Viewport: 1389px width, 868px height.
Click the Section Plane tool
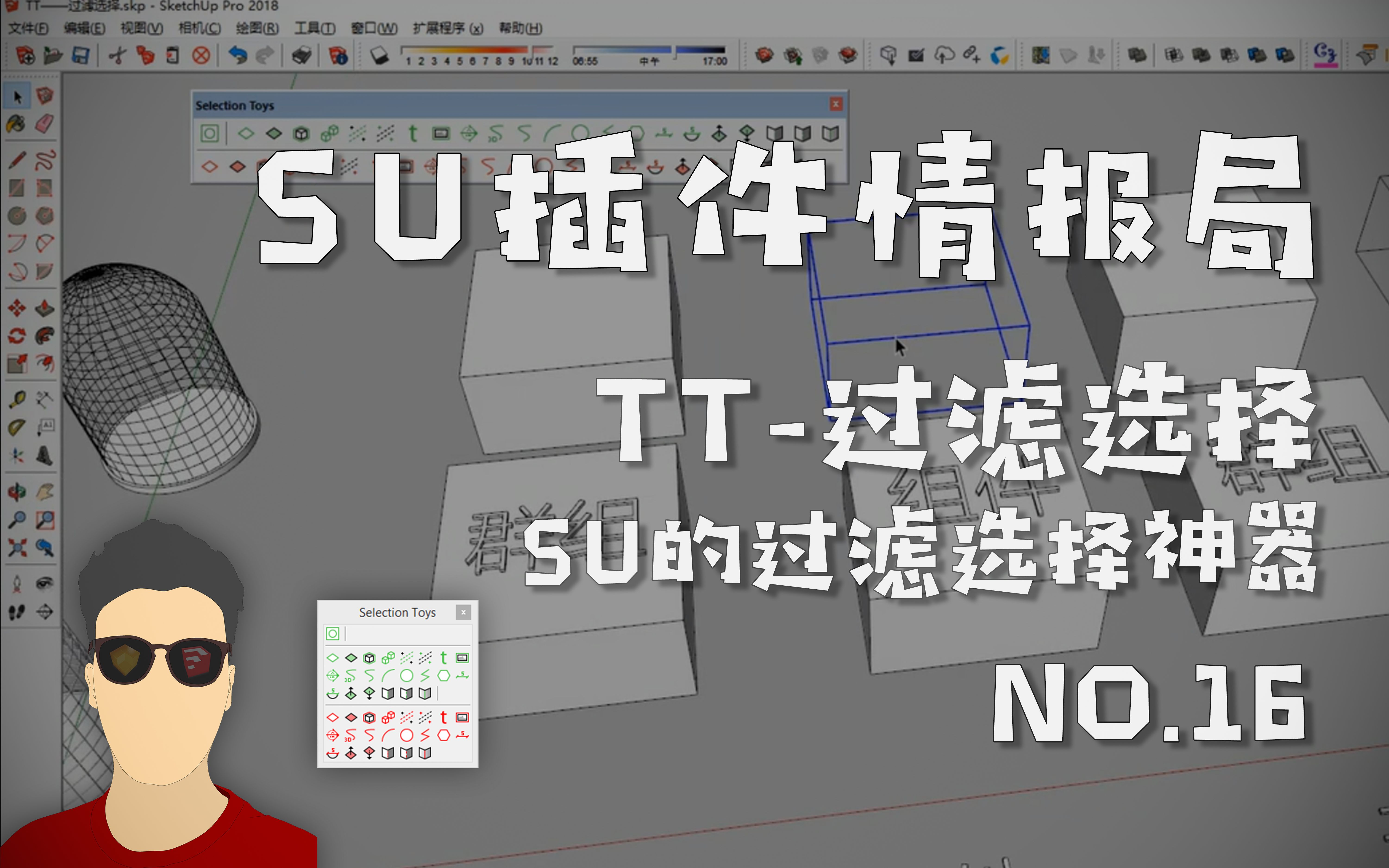pyautogui.click(x=45, y=612)
